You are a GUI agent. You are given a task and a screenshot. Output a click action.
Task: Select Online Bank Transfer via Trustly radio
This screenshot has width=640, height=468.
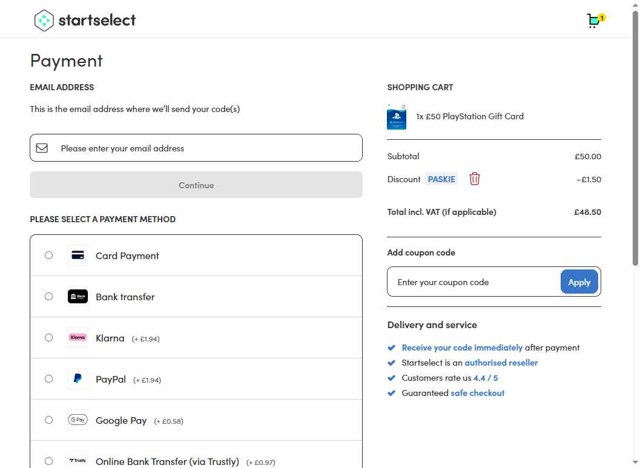click(49, 461)
